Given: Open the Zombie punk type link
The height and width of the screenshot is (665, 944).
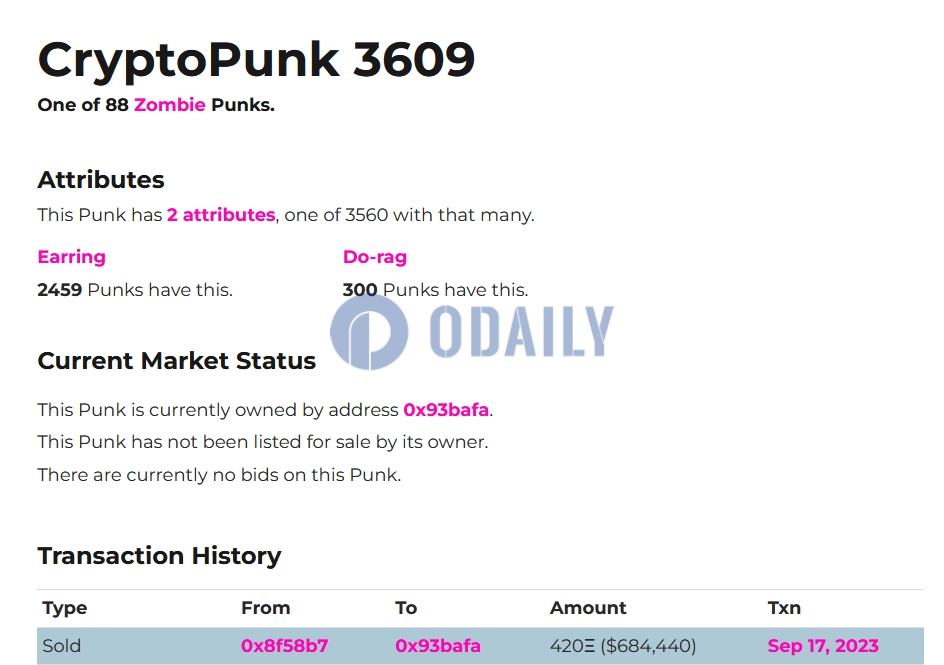Looking at the screenshot, I should (x=169, y=105).
